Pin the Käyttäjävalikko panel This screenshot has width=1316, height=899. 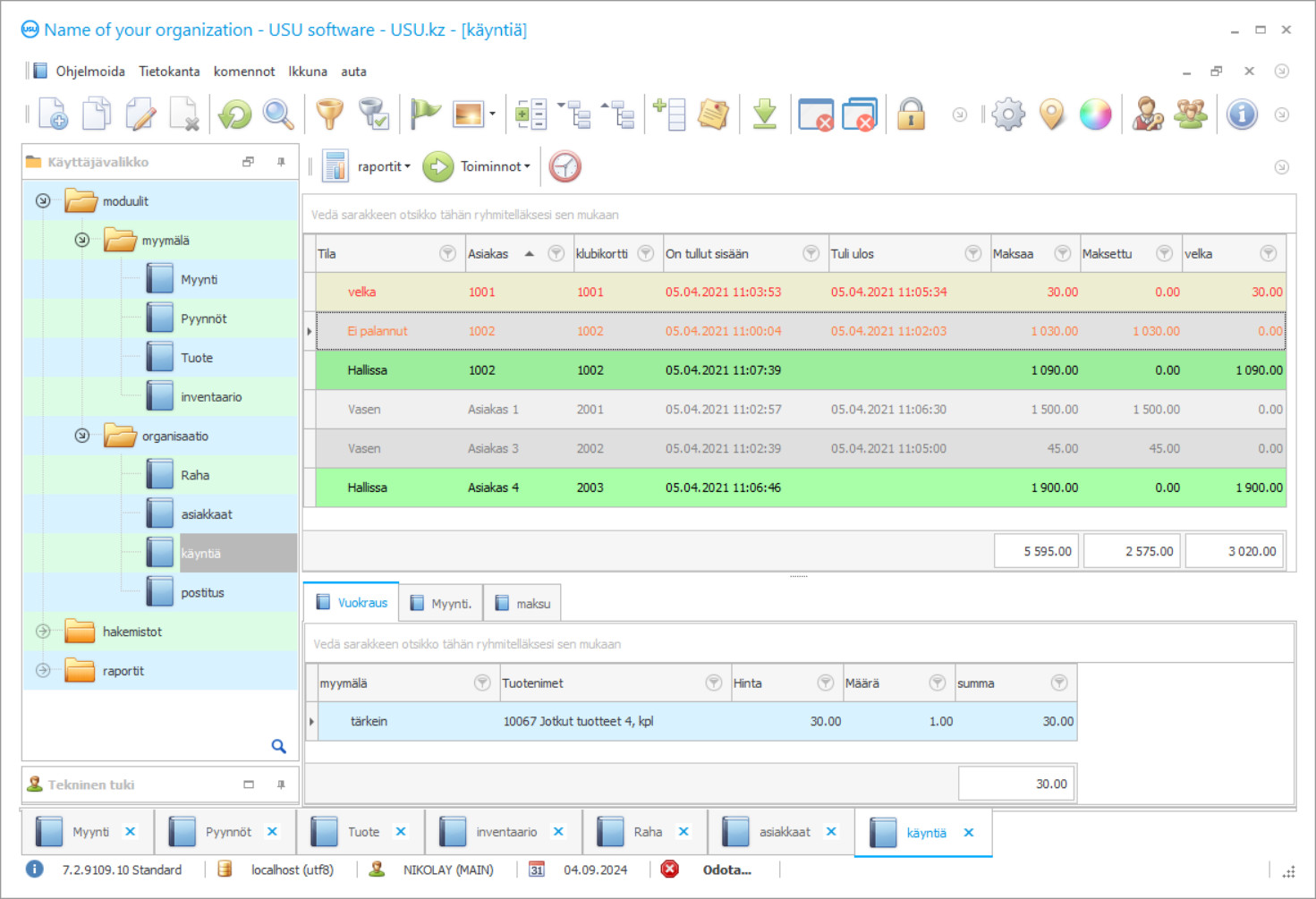(x=281, y=162)
